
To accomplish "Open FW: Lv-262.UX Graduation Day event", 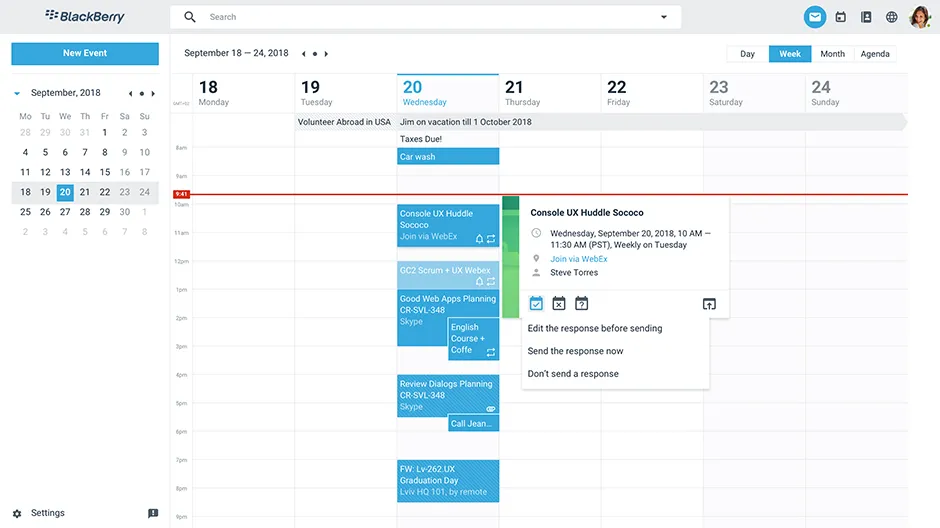I will pyautogui.click(x=448, y=481).
